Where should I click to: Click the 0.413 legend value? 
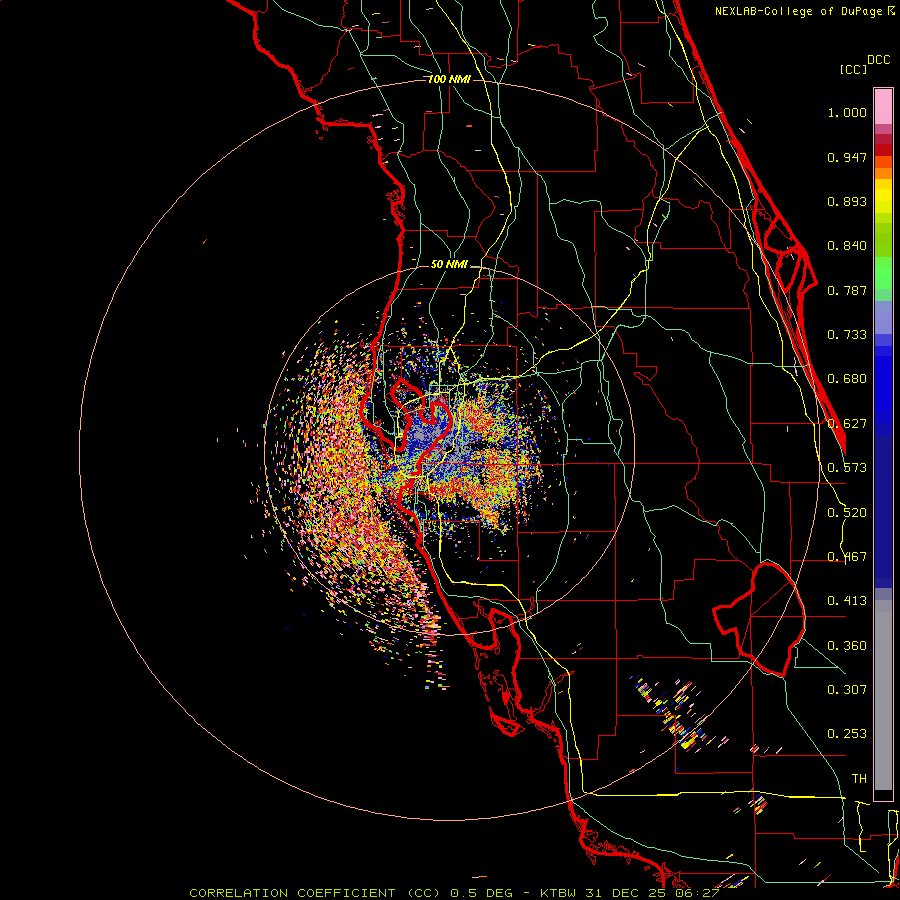point(847,601)
